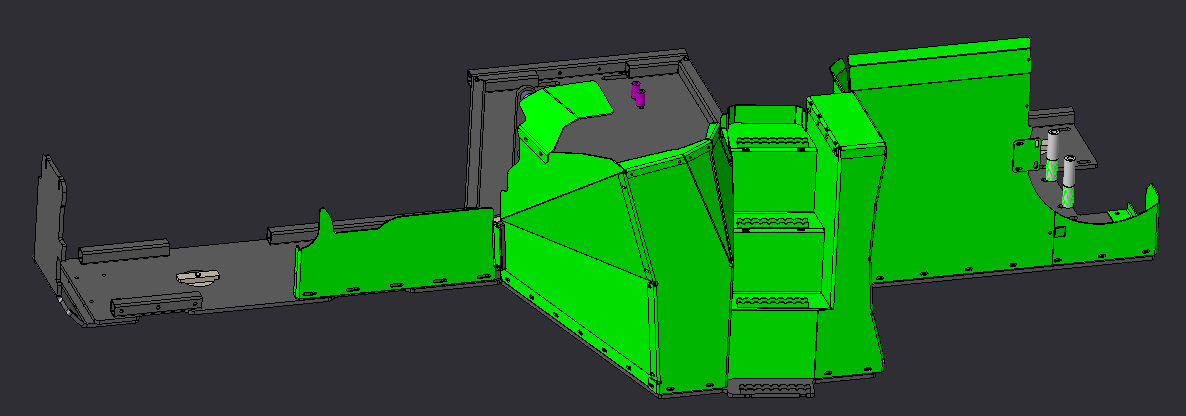Image resolution: width=1186 pixels, height=416 pixels.
Task: Click the small green square bracket with four holes
Action: (1028, 155)
